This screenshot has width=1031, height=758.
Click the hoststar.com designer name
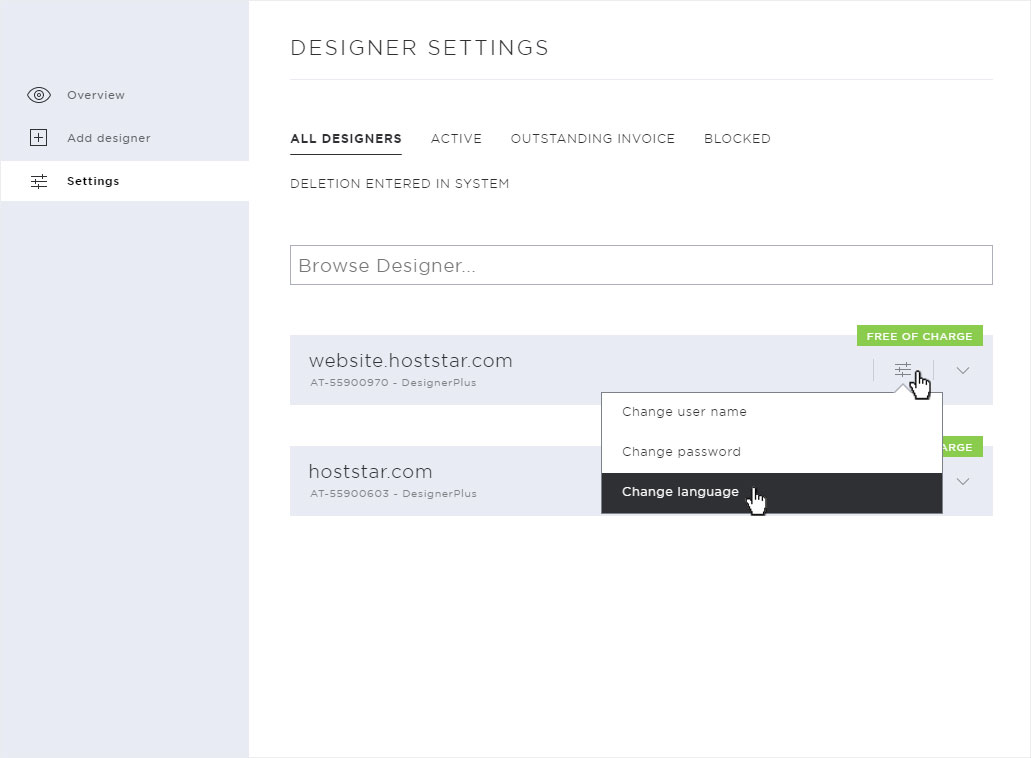(370, 471)
